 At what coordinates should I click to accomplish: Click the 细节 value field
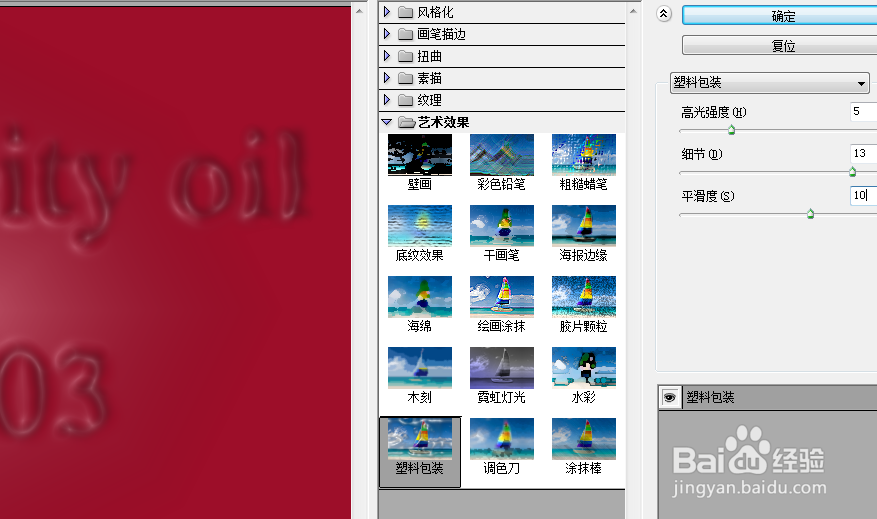[x=863, y=153]
